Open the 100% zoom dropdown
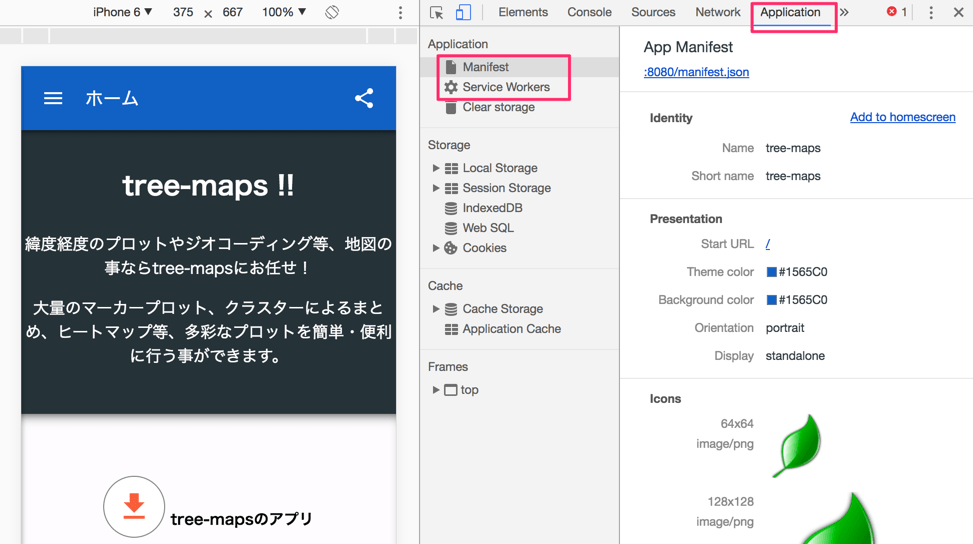The image size is (973, 544). (x=284, y=12)
